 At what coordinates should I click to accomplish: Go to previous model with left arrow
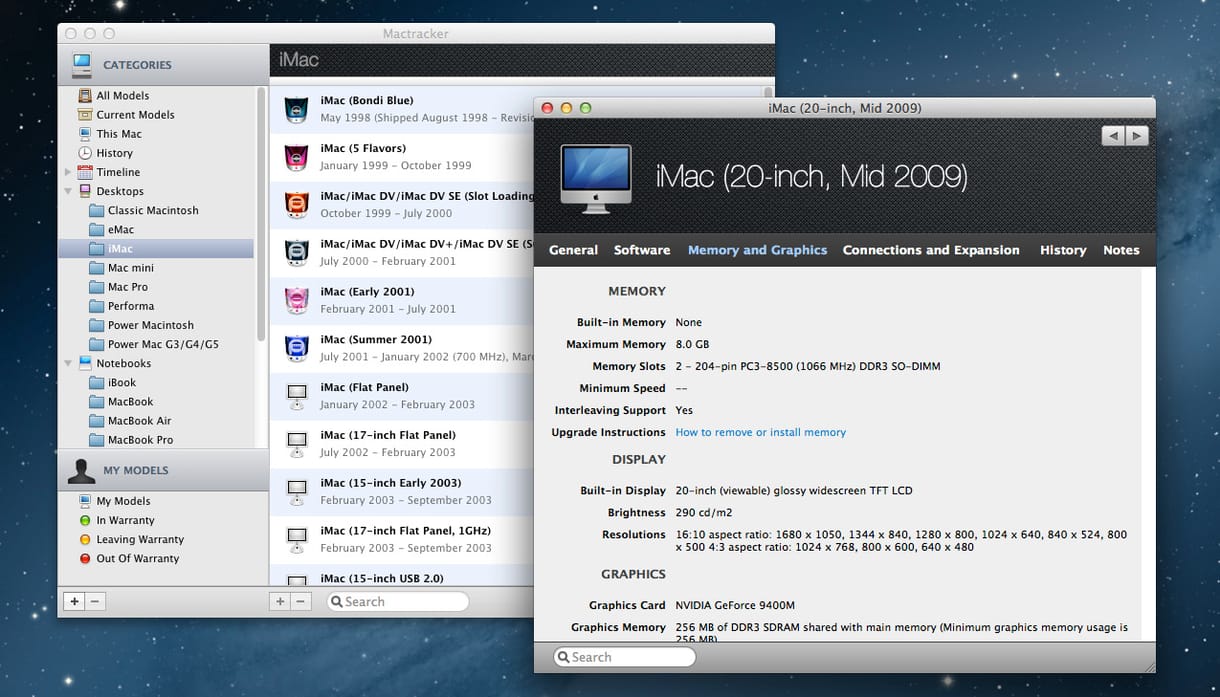tap(1113, 136)
